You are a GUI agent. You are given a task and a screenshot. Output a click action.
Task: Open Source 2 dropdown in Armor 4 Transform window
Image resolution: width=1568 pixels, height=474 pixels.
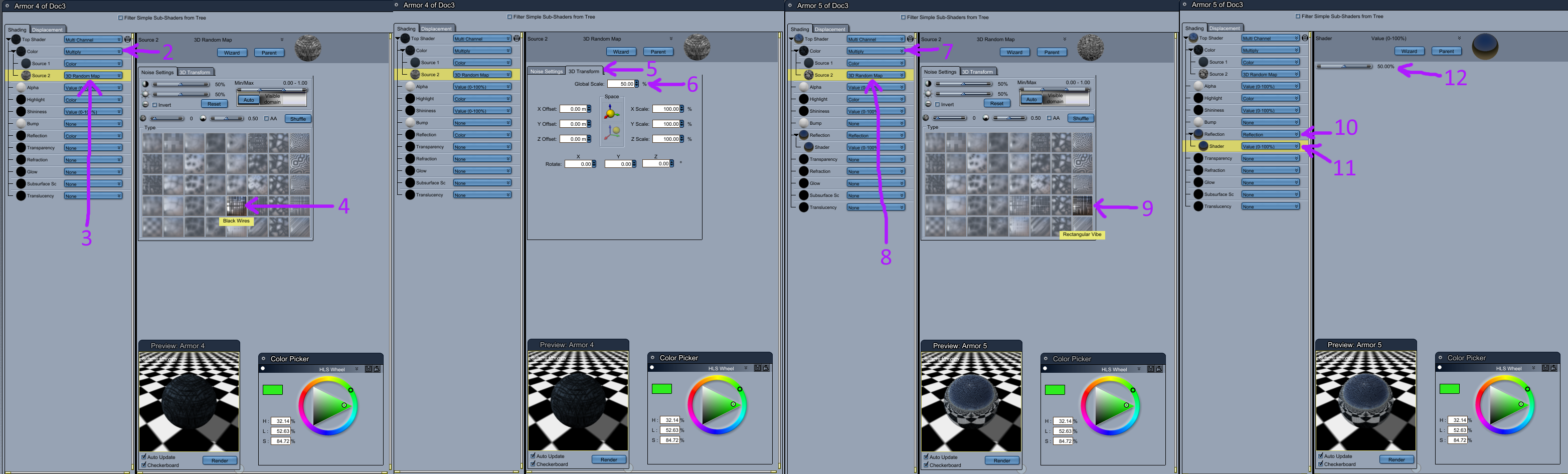tap(482, 75)
